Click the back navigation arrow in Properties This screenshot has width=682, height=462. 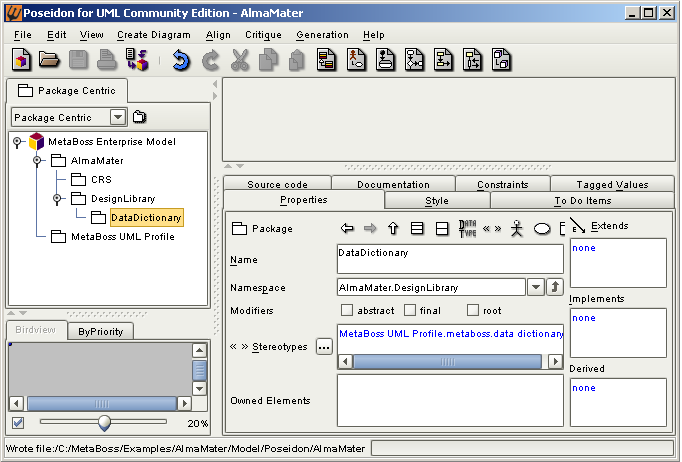pos(347,228)
